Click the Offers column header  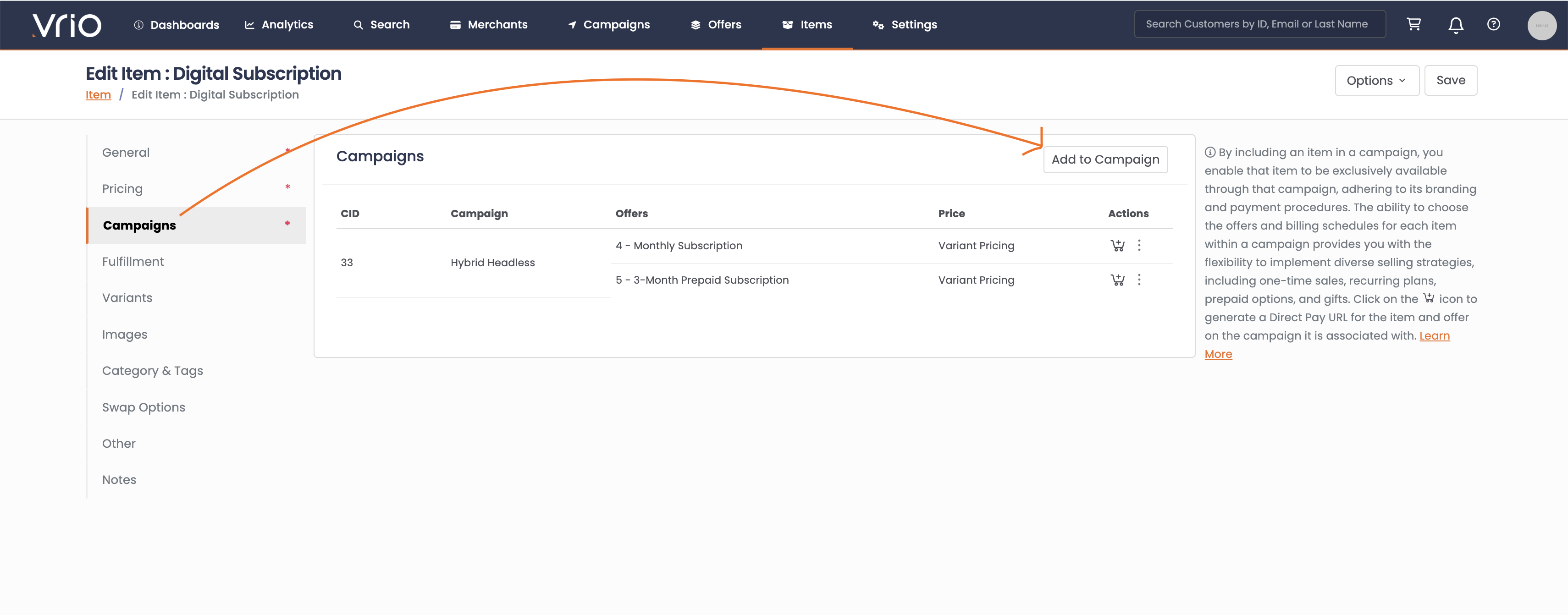(x=631, y=214)
